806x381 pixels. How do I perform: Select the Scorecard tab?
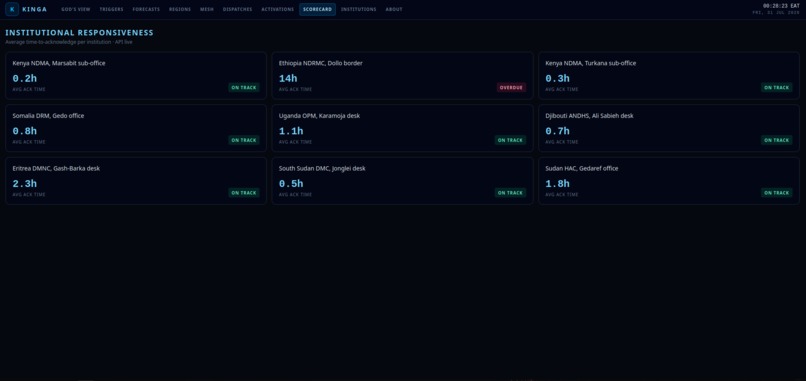pos(317,9)
